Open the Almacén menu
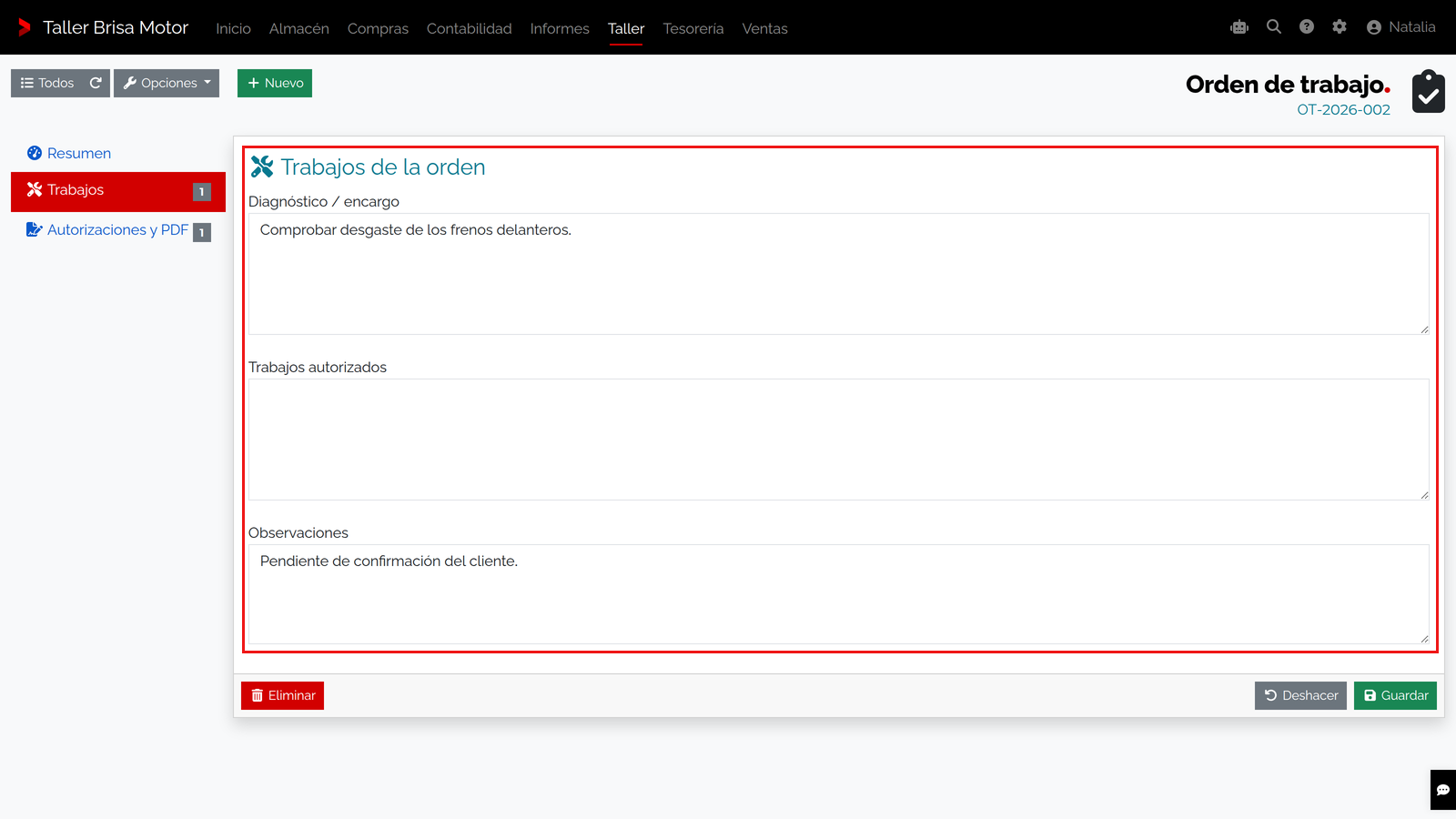Screen dimensions: 1456x819 point(299,28)
